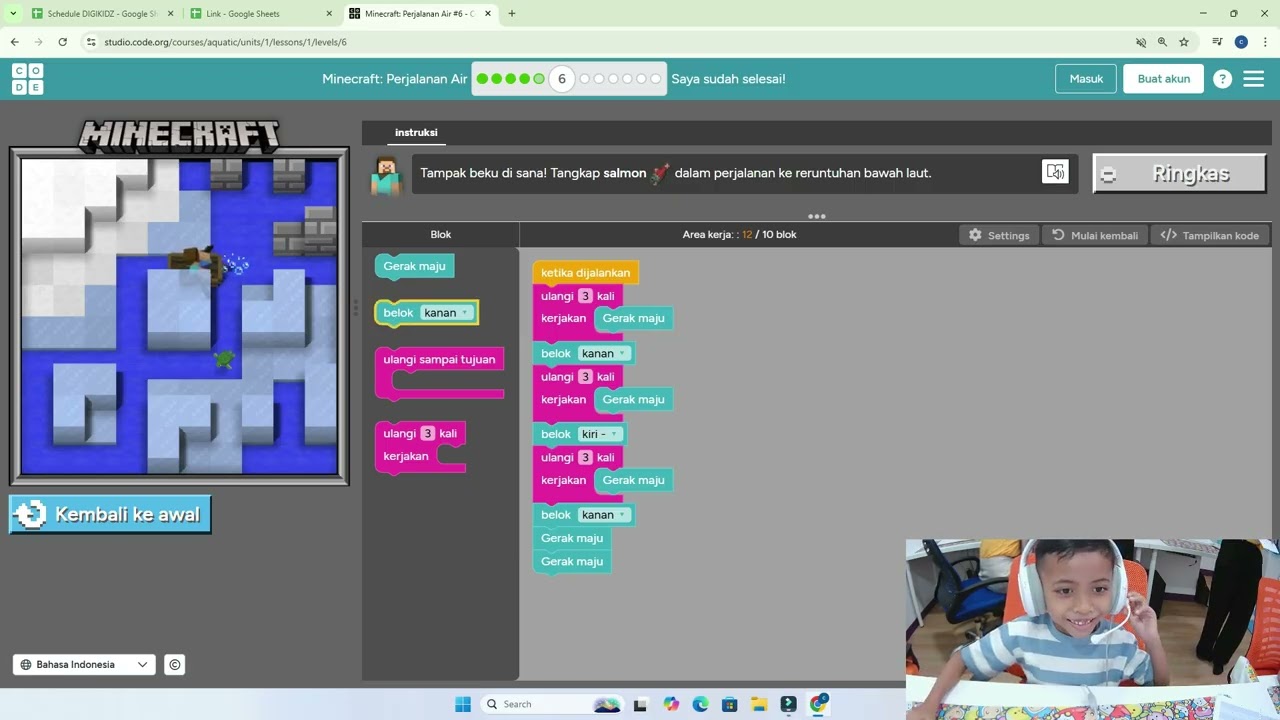Close the Schedule DIGIKIDZ tab
Viewport: 1280px width, 720px height.
click(x=170, y=14)
